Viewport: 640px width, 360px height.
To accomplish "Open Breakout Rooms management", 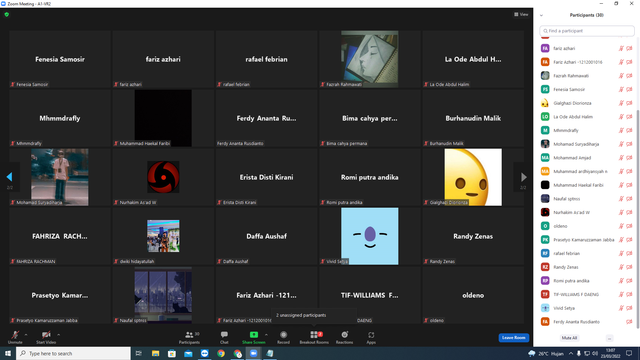I will pyautogui.click(x=314, y=337).
